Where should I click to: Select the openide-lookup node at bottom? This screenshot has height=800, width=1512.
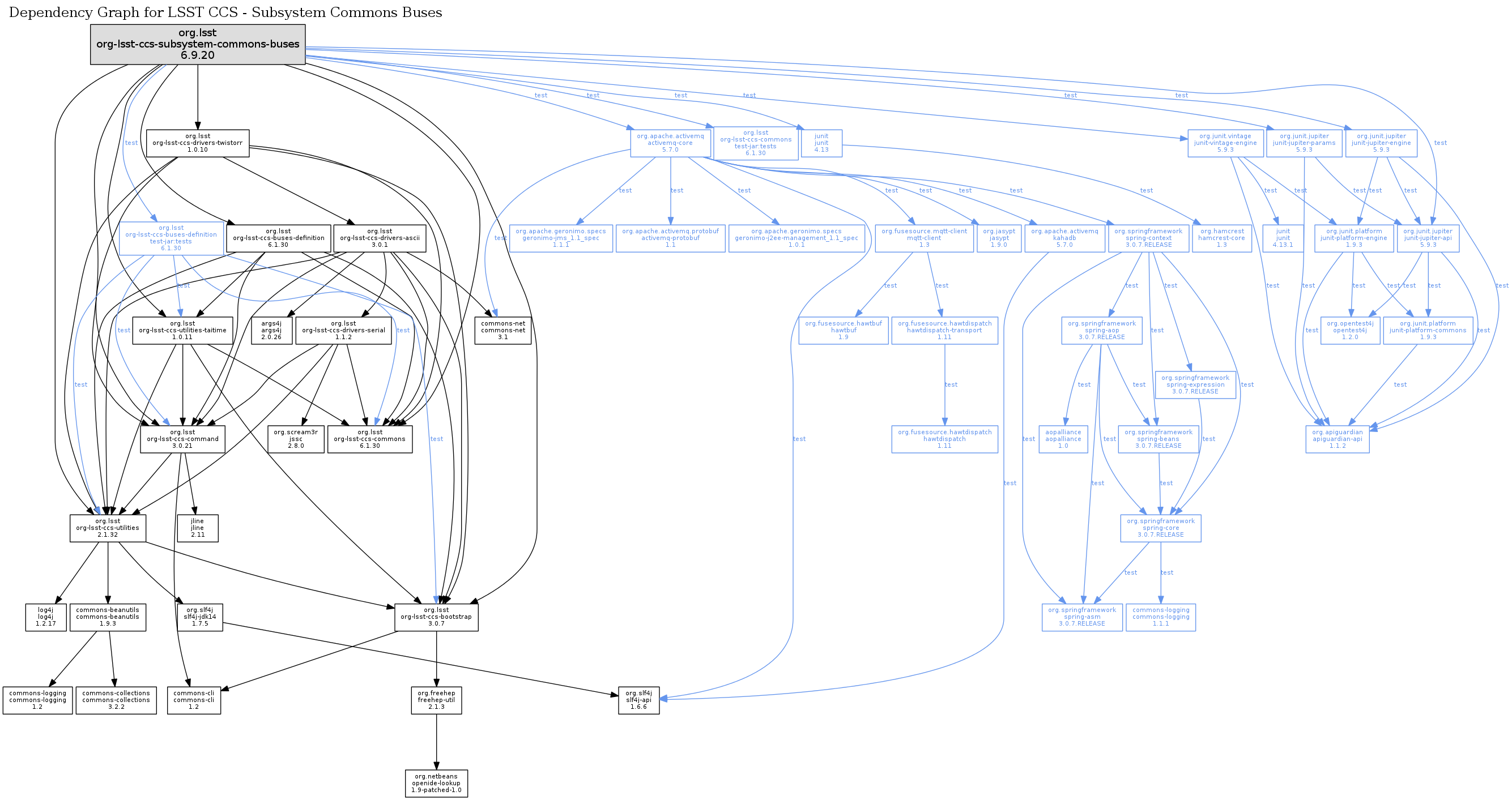436,784
